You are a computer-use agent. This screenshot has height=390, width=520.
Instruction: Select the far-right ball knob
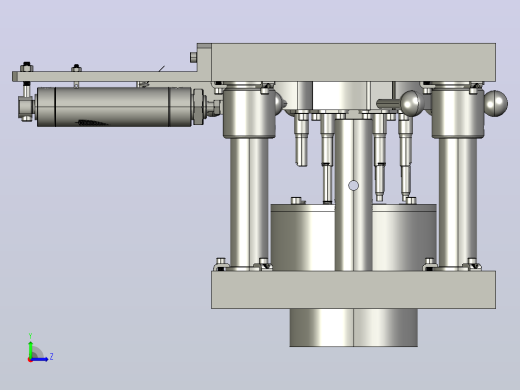496,103
